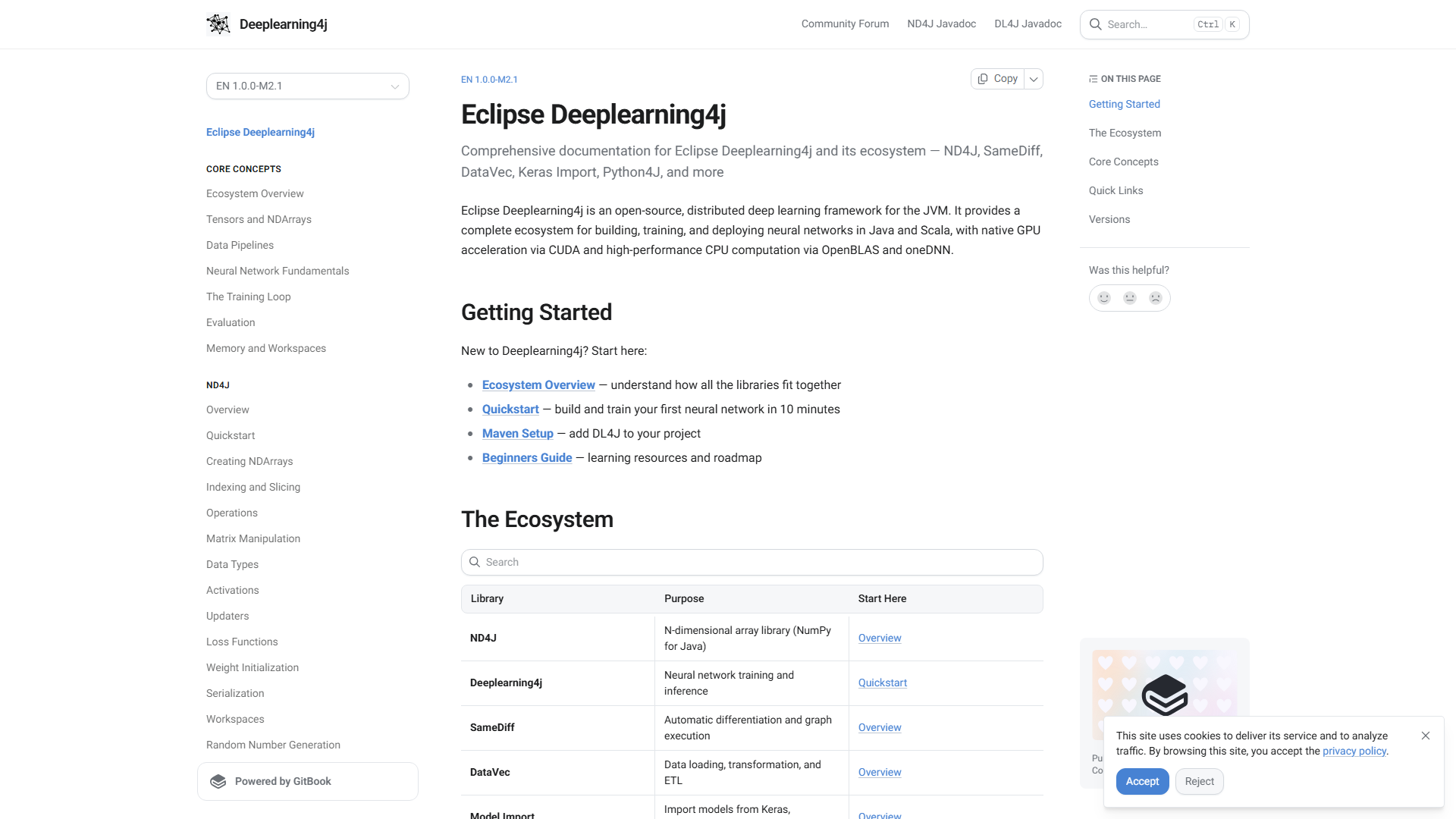Open the privacy policy link
The width and height of the screenshot is (1456, 819).
(x=1354, y=752)
